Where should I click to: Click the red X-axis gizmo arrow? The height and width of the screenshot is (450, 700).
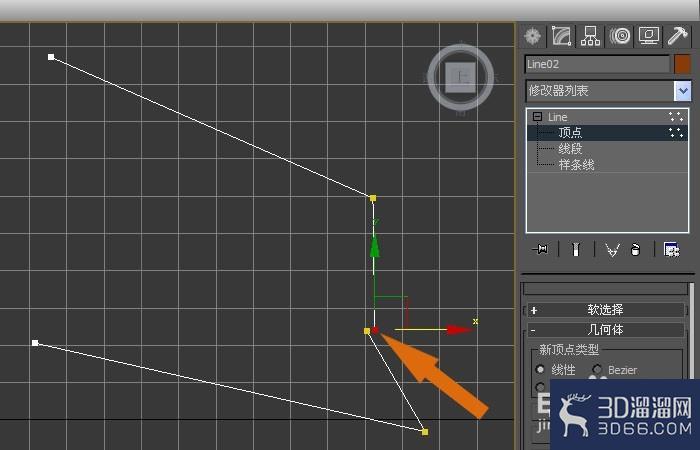pos(459,330)
